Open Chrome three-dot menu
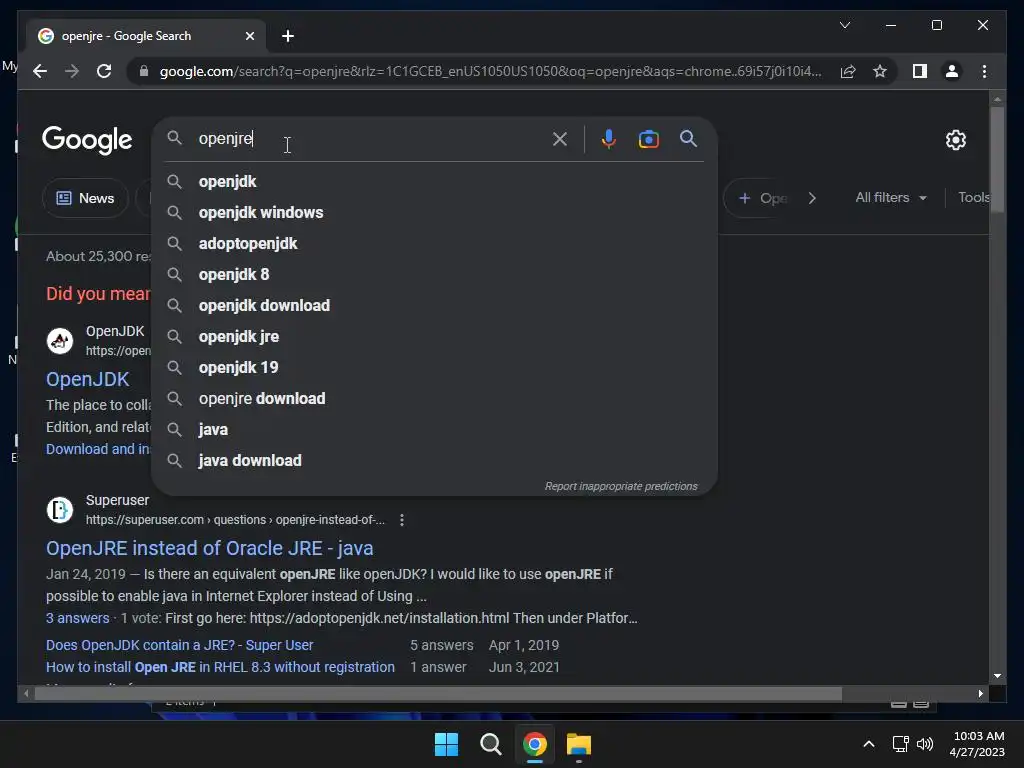 [984, 71]
